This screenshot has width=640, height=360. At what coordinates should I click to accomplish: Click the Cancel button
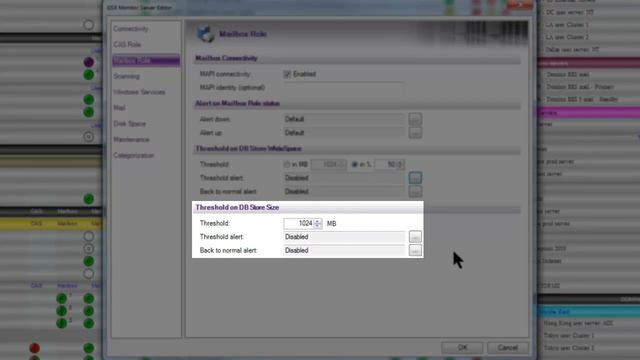[508, 348]
